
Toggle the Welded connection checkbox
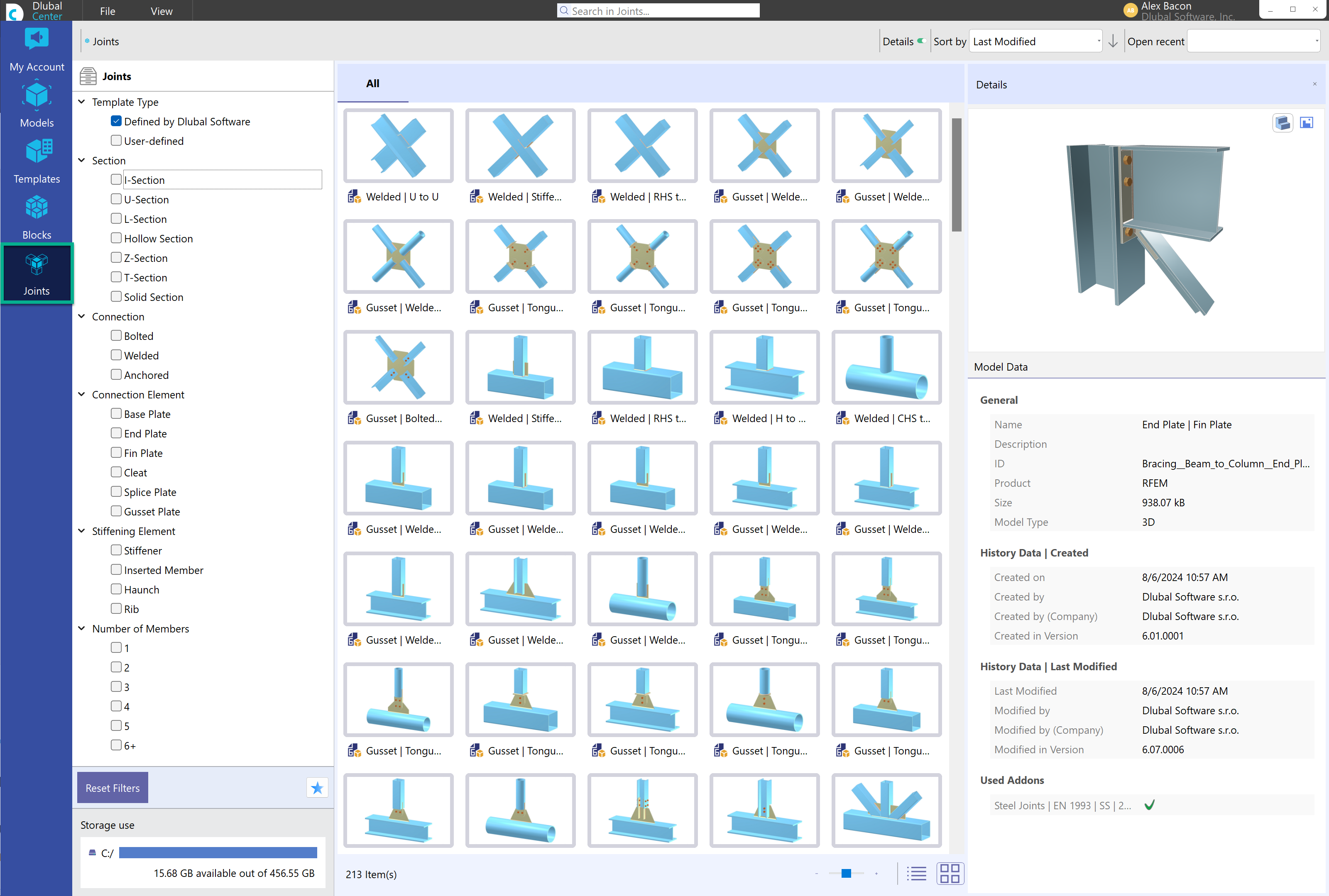click(116, 355)
